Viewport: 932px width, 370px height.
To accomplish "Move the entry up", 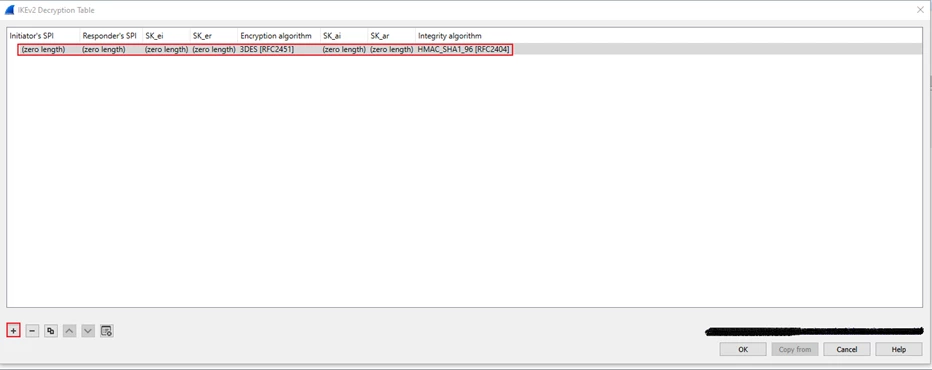I will coord(70,331).
